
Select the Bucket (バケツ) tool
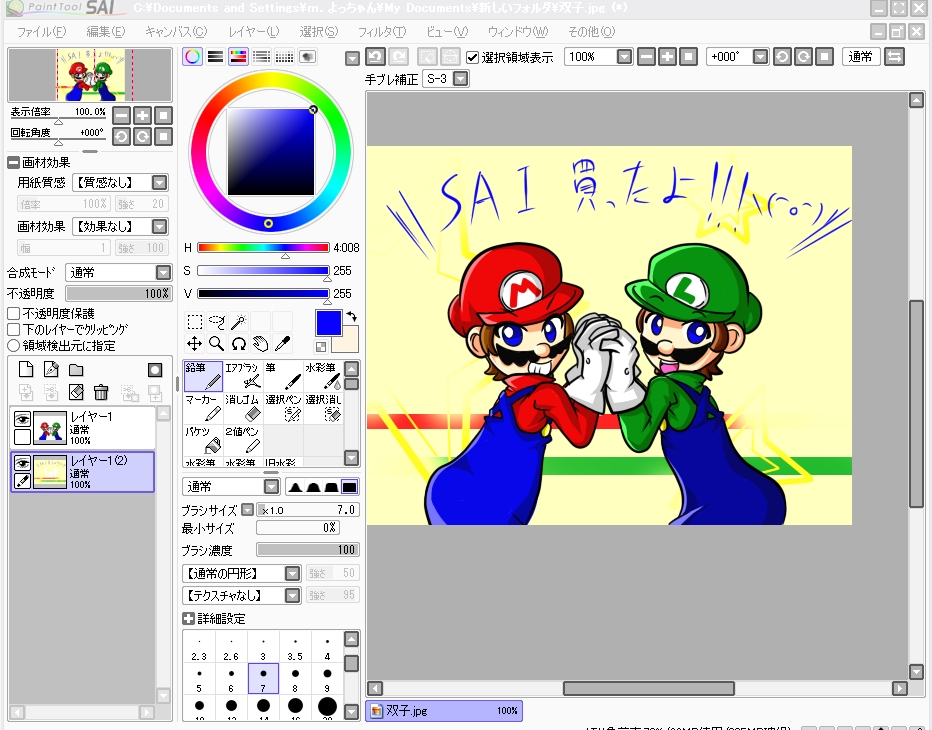tap(203, 440)
